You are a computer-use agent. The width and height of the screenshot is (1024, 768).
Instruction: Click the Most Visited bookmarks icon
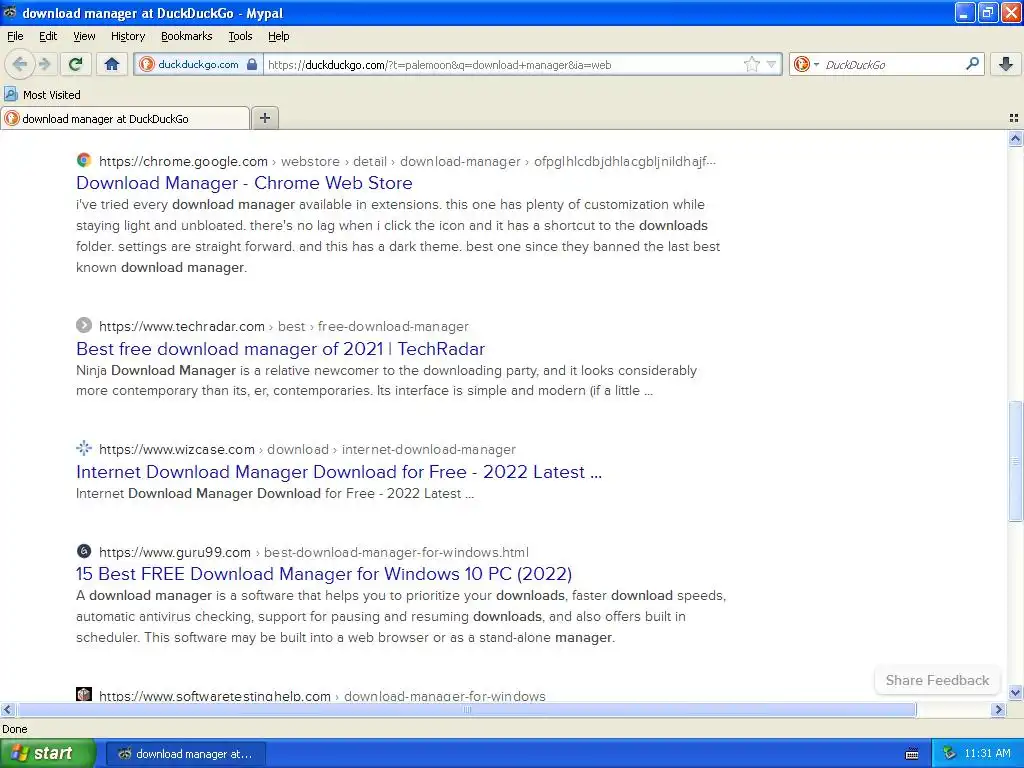point(11,95)
